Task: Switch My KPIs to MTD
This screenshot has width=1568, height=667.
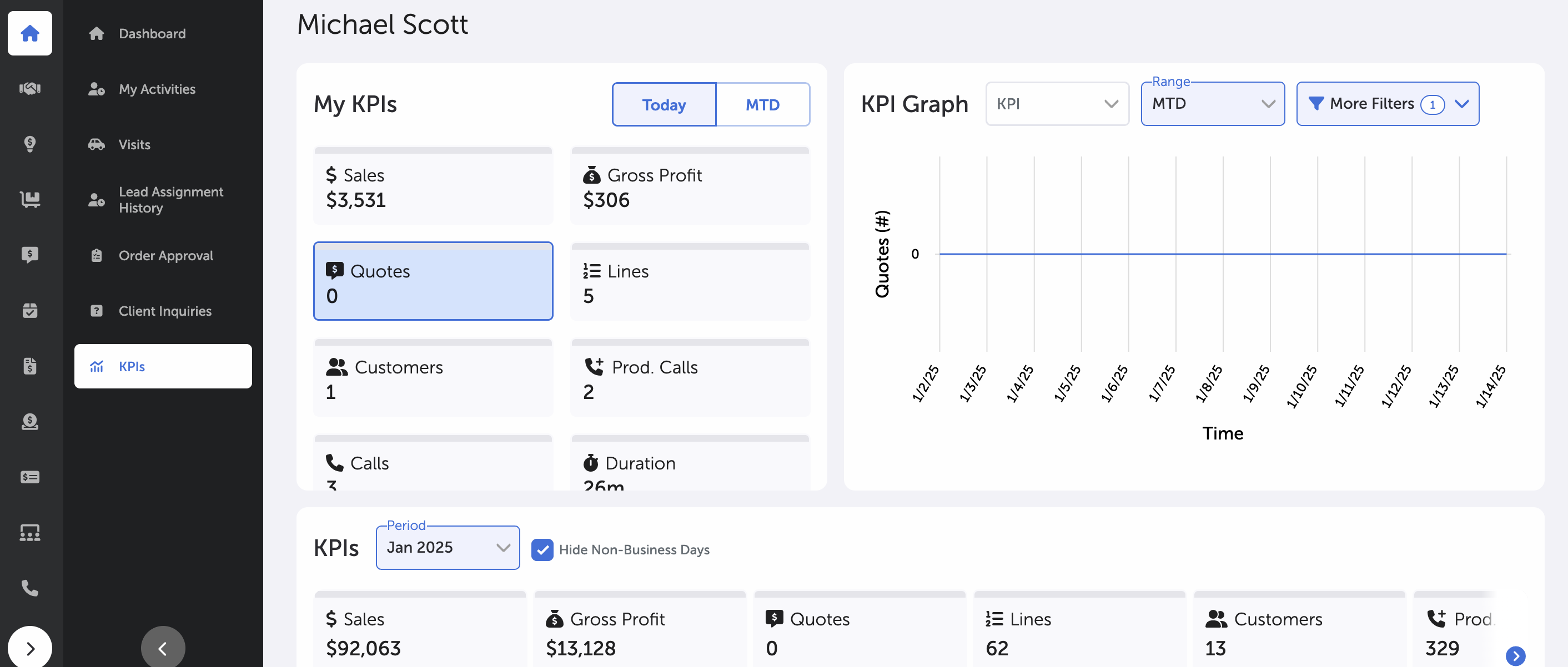Action: tap(762, 105)
